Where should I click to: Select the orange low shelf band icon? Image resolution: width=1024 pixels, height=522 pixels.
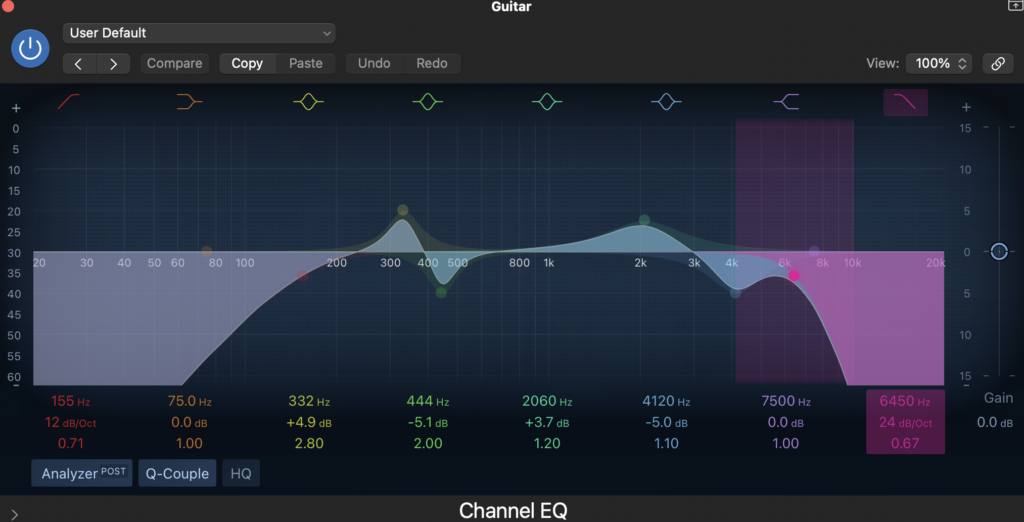point(188,102)
